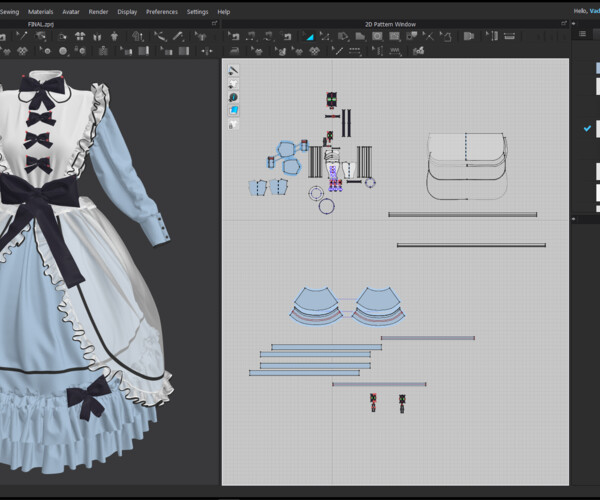Image resolution: width=600 pixels, height=500 pixels.
Task: Open the Display menu
Action: click(x=127, y=12)
